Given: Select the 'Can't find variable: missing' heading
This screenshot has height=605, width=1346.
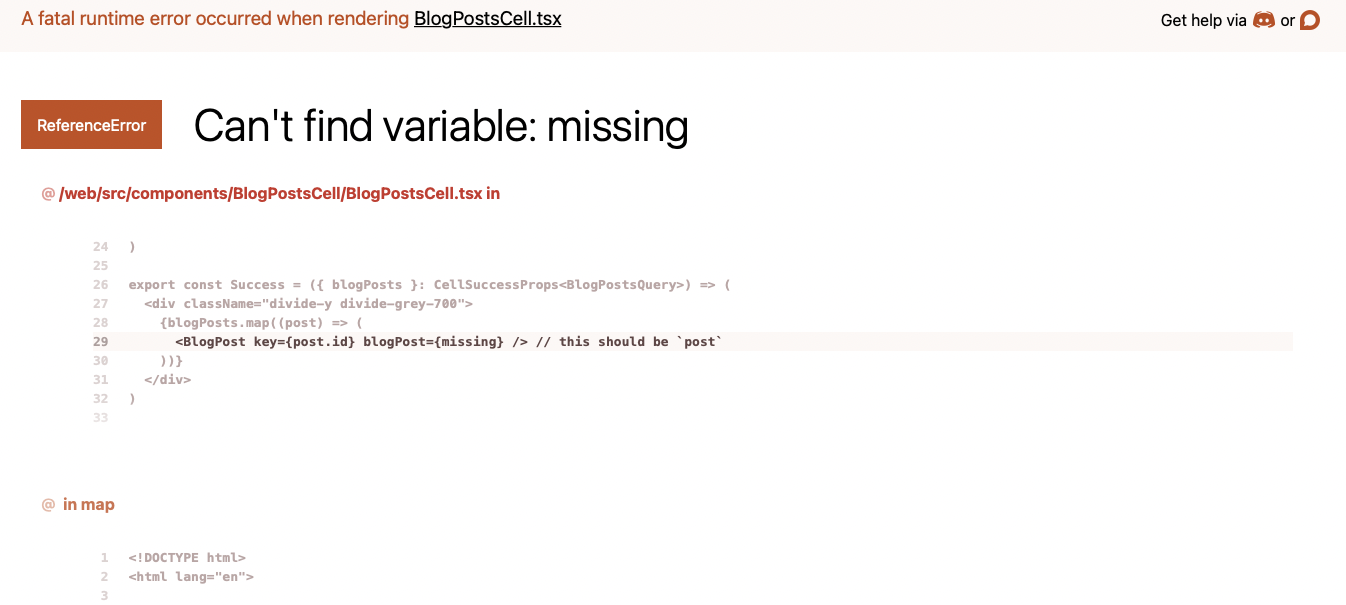Looking at the screenshot, I should point(441,126).
